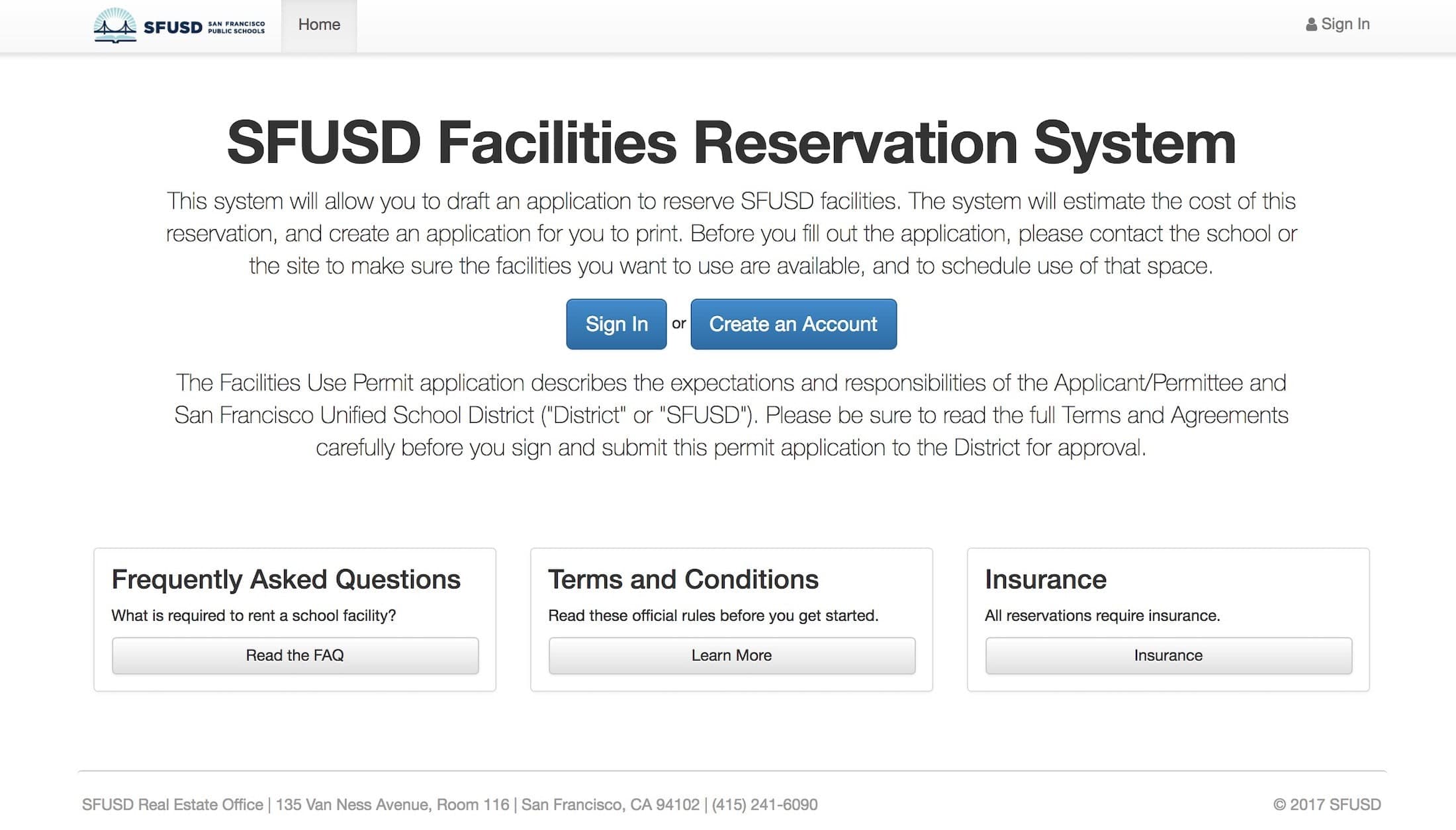Viewport: 1456px width, 830px height.
Task: Open the Home tab in the navbar
Action: [319, 25]
